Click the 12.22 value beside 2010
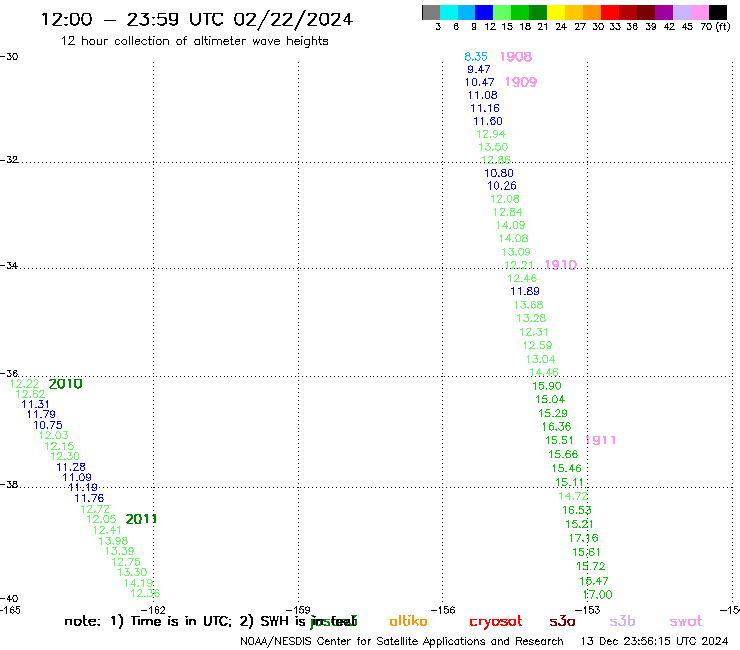740x650 pixels. pos(25,384)
